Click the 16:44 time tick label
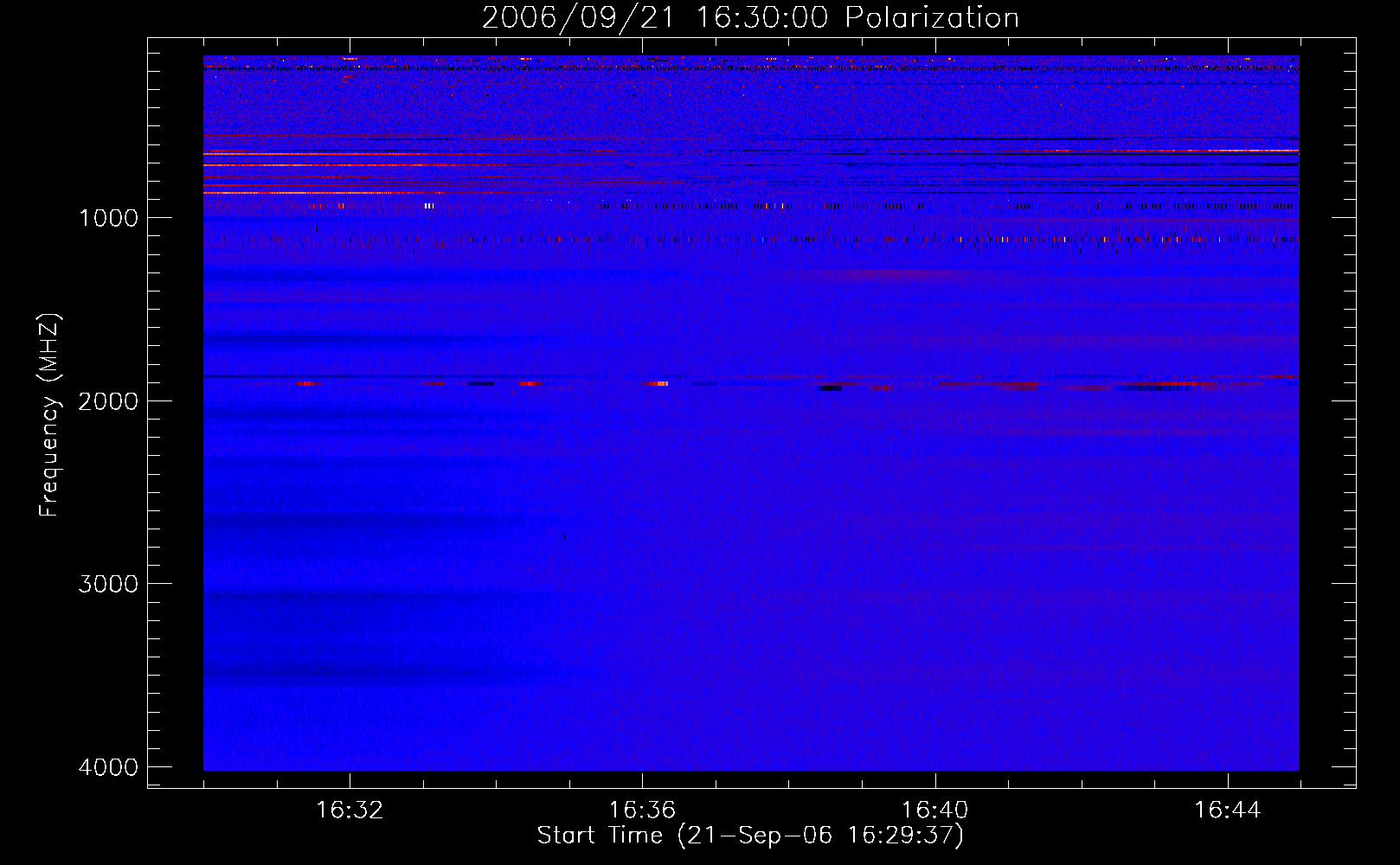 coord(1228,811)
